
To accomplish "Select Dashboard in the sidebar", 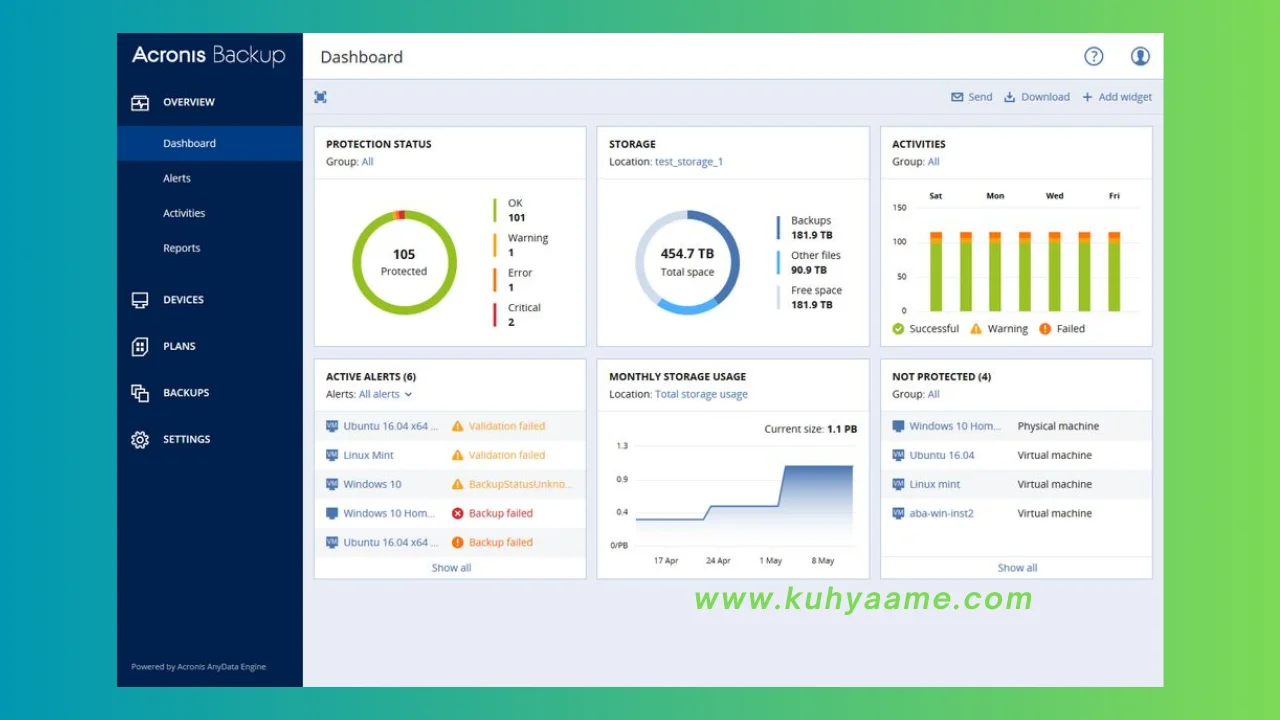I will point(210,143).
